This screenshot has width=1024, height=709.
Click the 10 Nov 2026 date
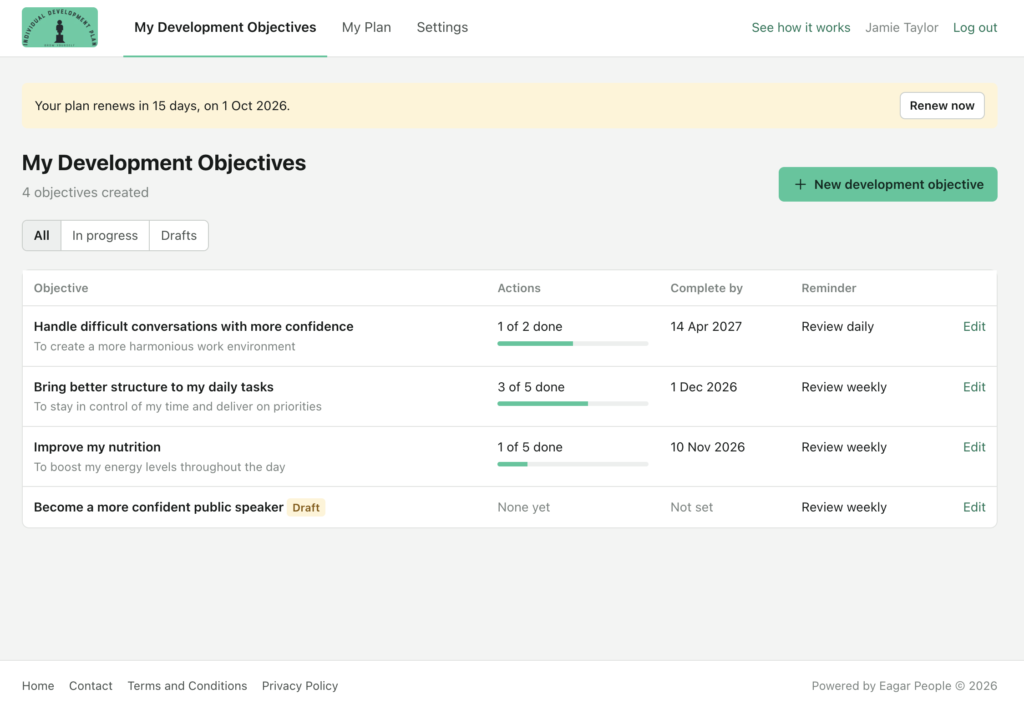(x=707, y=447)
